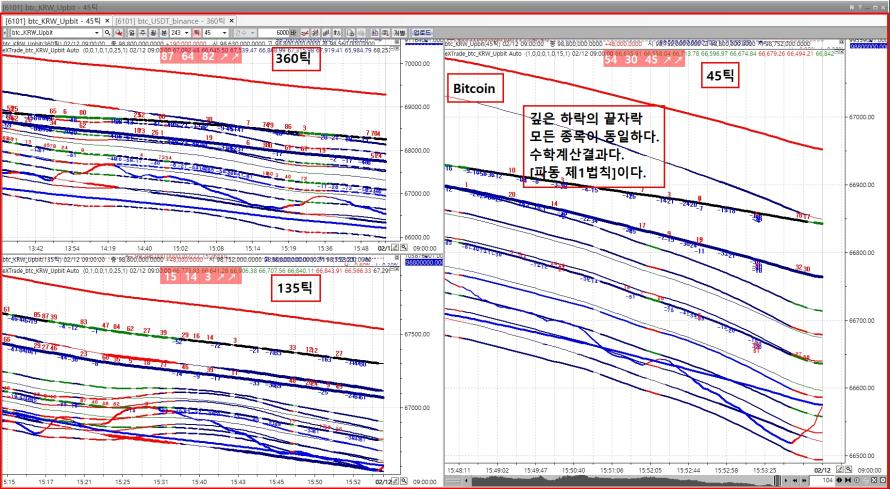This screenshot has height=489, width=890.
Task: Open the btc_KRW_Upbit symbol dropdown
Action: click(97, 33)
